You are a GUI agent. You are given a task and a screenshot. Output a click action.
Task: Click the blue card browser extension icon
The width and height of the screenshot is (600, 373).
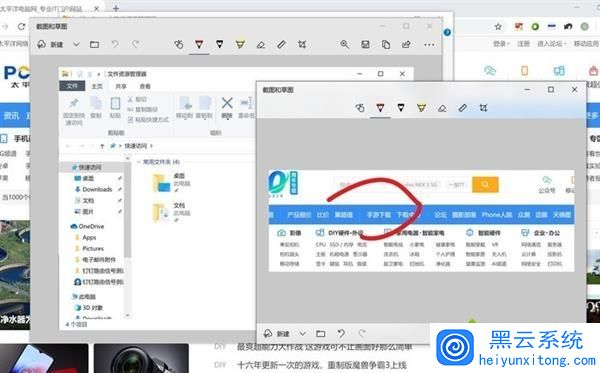[x=551, y=26]
